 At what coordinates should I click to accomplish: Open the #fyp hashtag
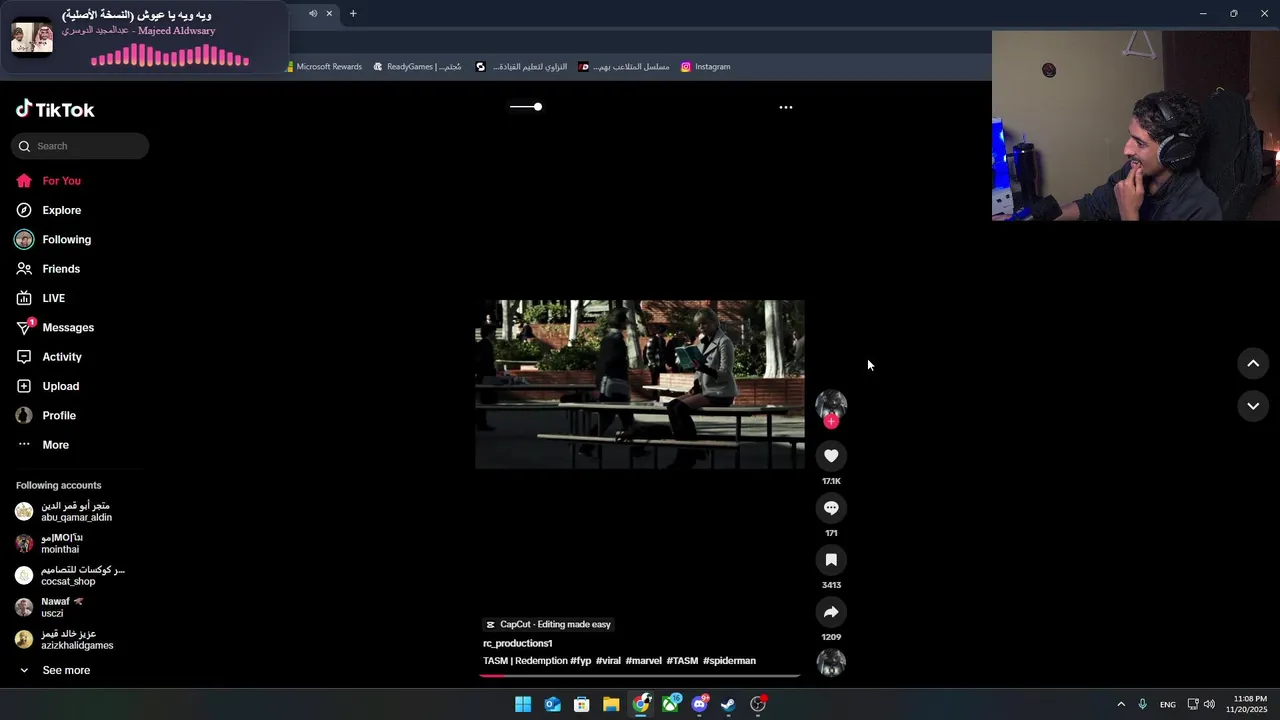(581, 661)
